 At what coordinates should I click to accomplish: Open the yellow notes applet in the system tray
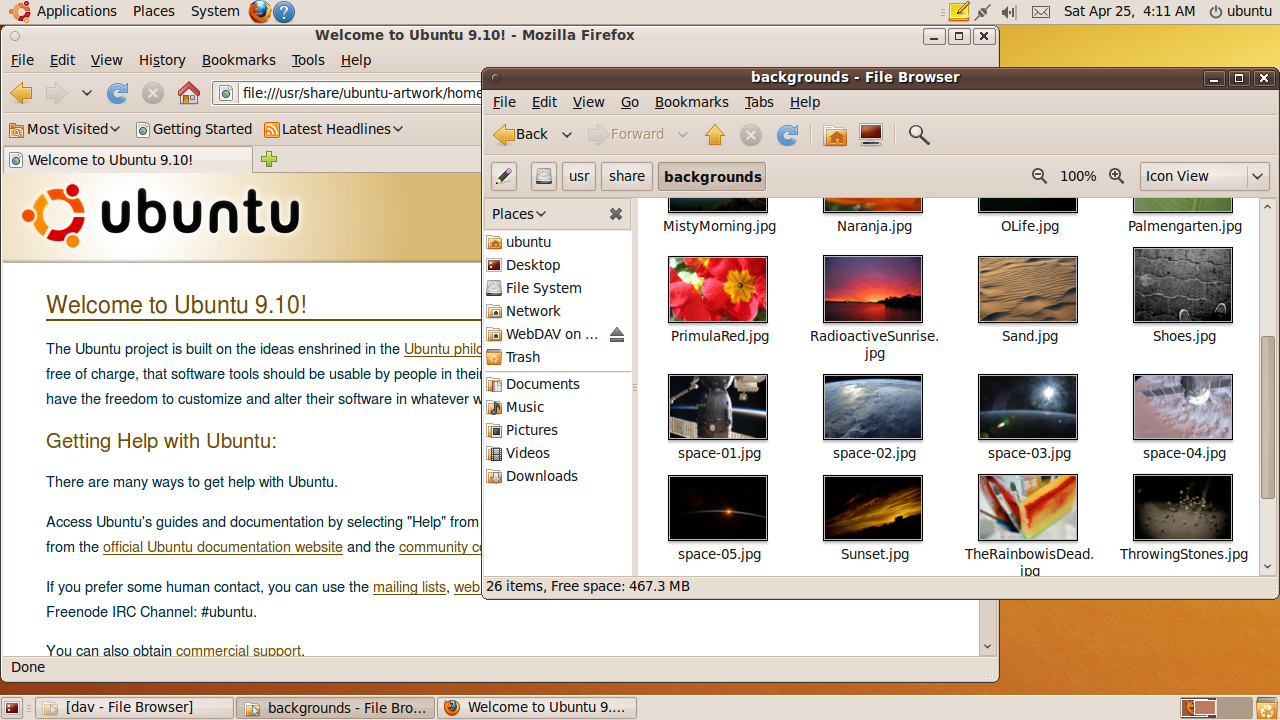pyautogui.click(x=958, y=12)
